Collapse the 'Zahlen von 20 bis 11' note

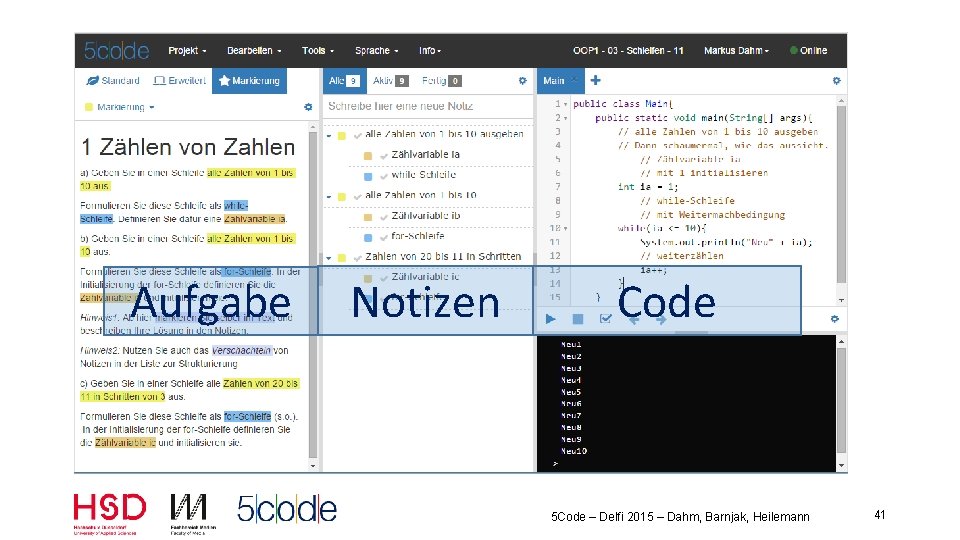pyautogui.click(x=329, y=258)
